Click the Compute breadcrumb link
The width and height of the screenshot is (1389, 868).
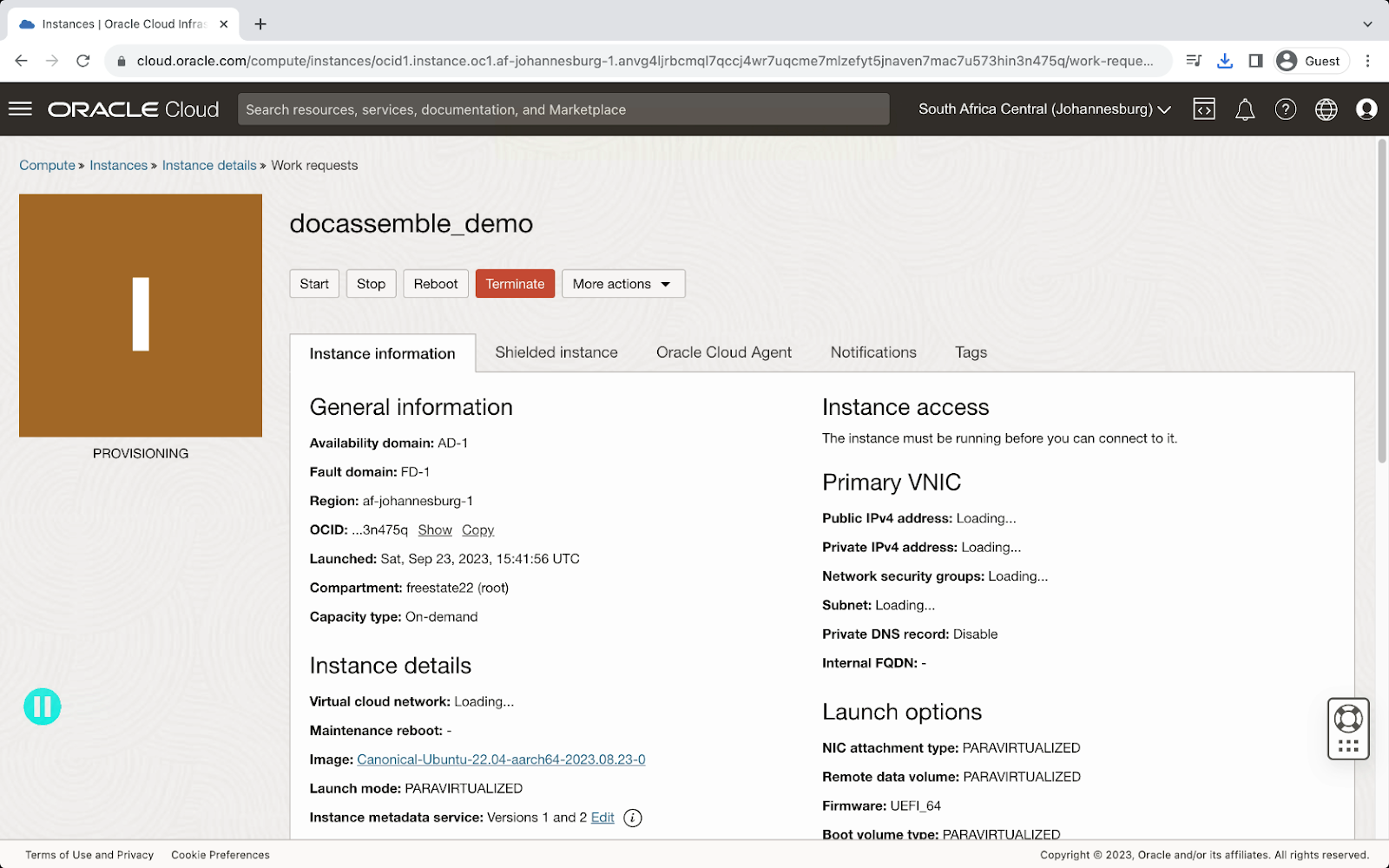47,165
